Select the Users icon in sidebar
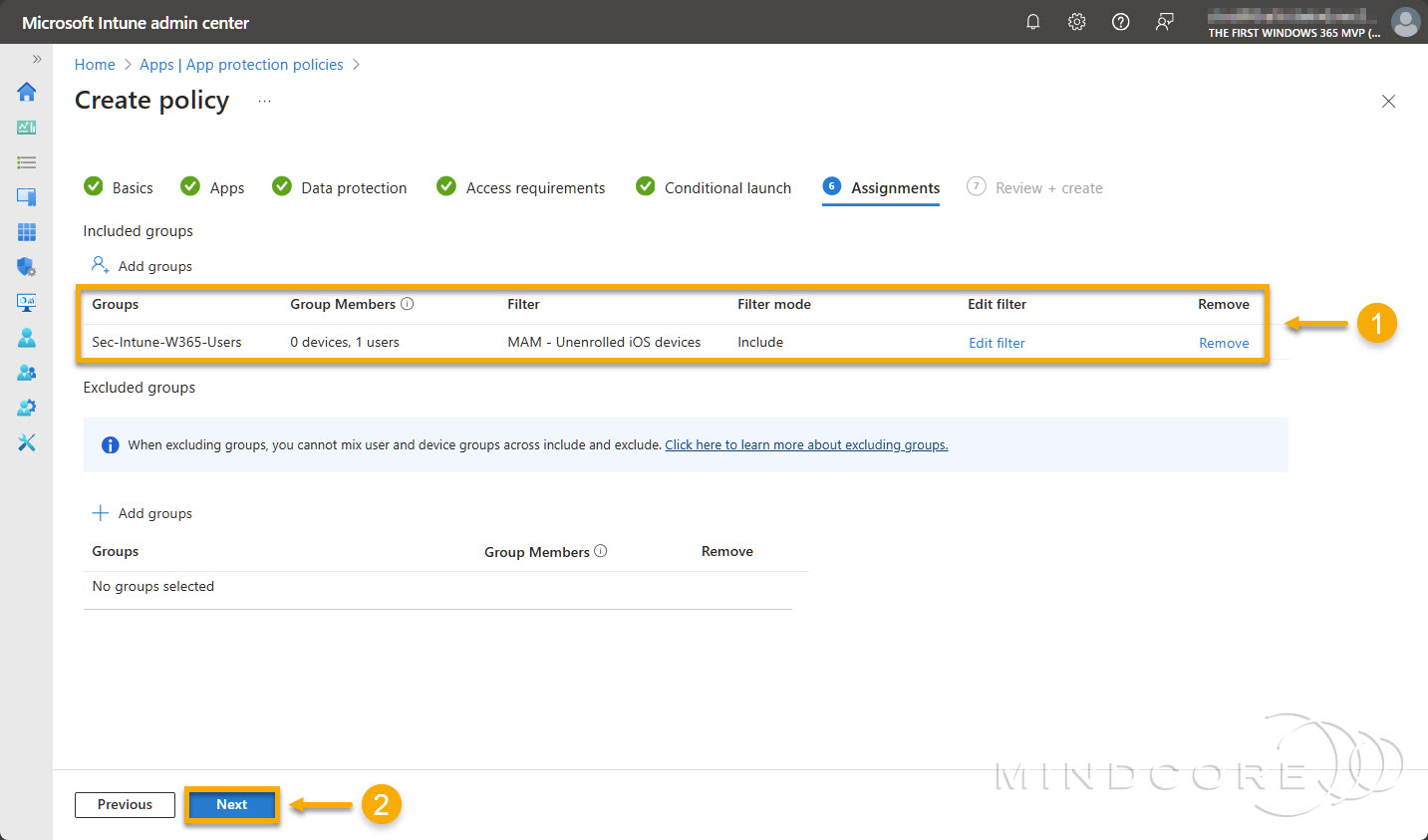The height and width of the screenshot is (840, 1428). 26,337
